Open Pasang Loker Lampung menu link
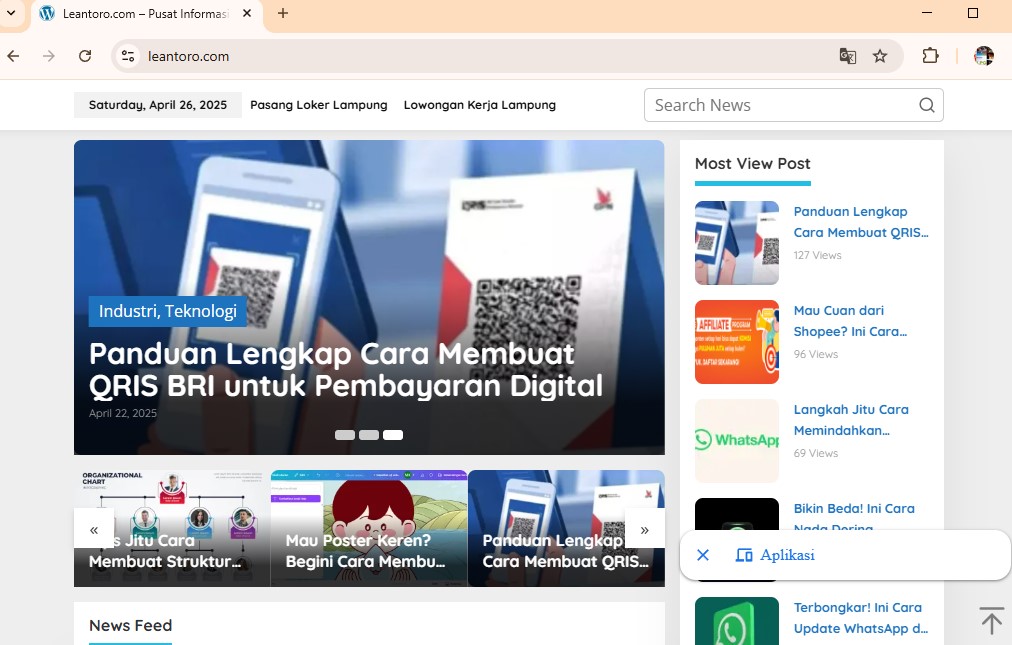 point(319,105)
